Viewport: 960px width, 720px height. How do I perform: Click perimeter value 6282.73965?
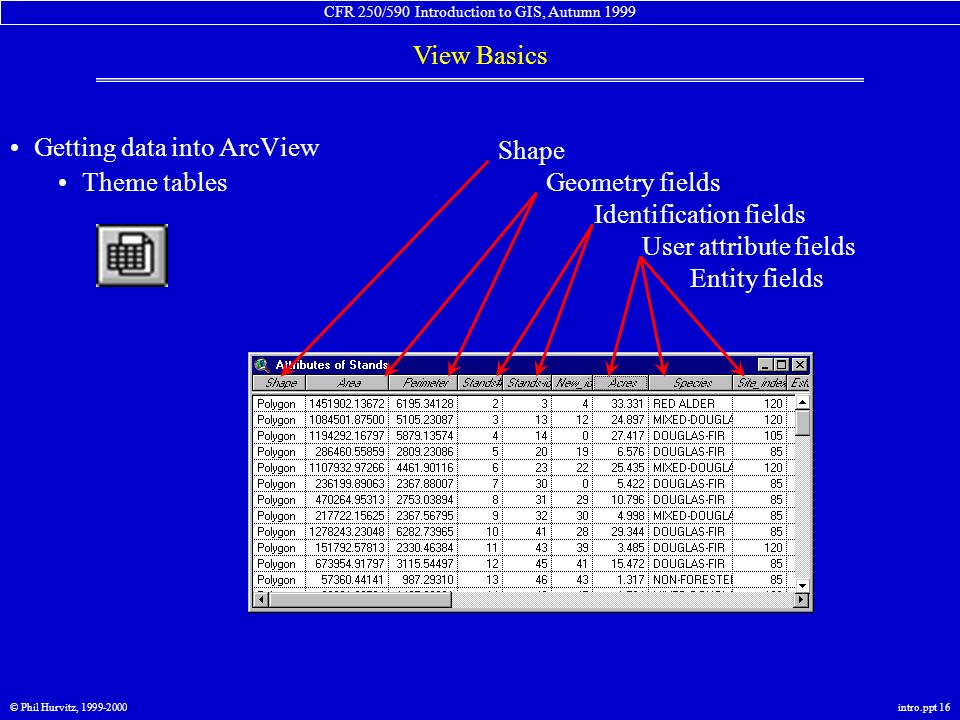424,532
